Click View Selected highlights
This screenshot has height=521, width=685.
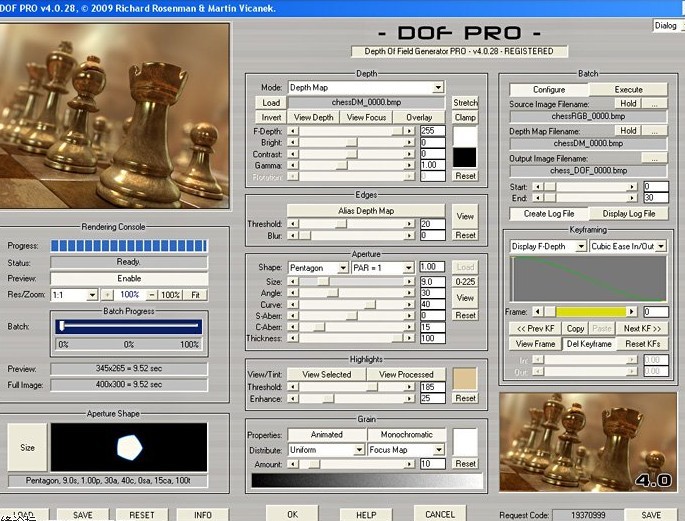click(x=326, y=374)
